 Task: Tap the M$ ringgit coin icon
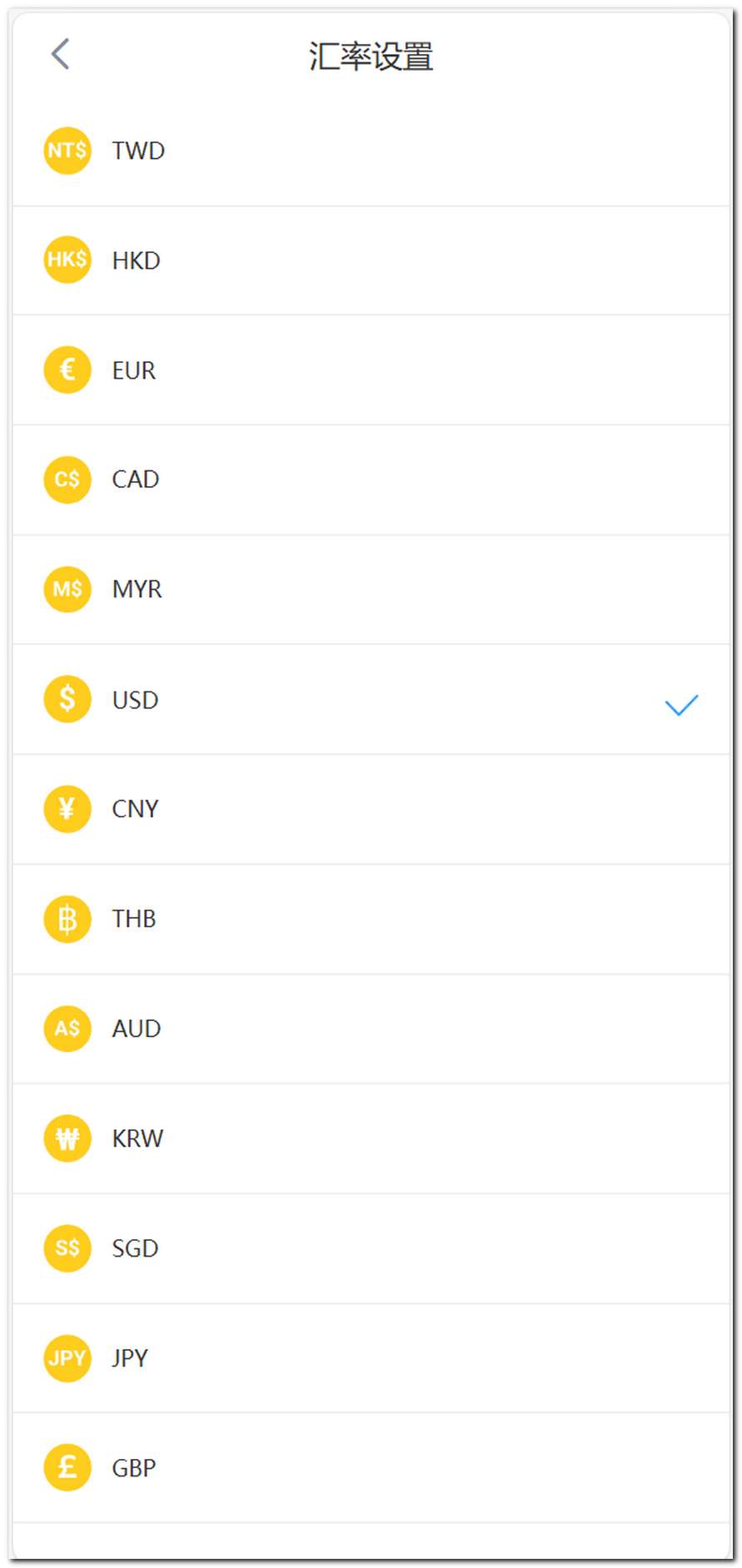(67, 589)
